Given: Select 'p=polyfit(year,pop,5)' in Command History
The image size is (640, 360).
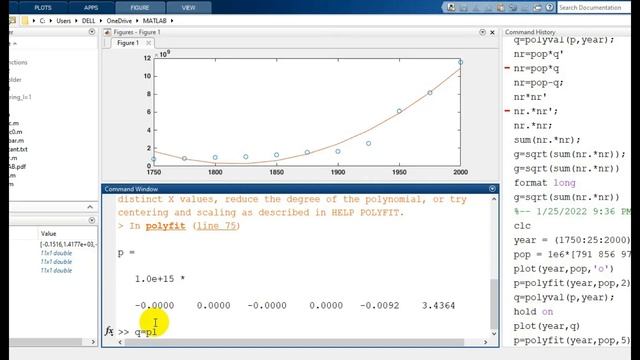Looking at the screenshot, I should click(x=572, y=340).
